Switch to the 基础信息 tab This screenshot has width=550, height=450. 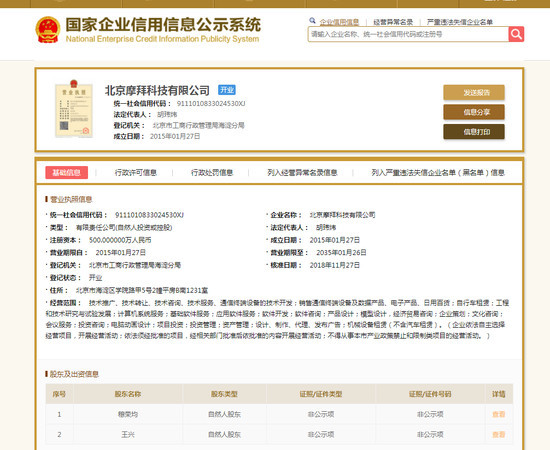67,173
